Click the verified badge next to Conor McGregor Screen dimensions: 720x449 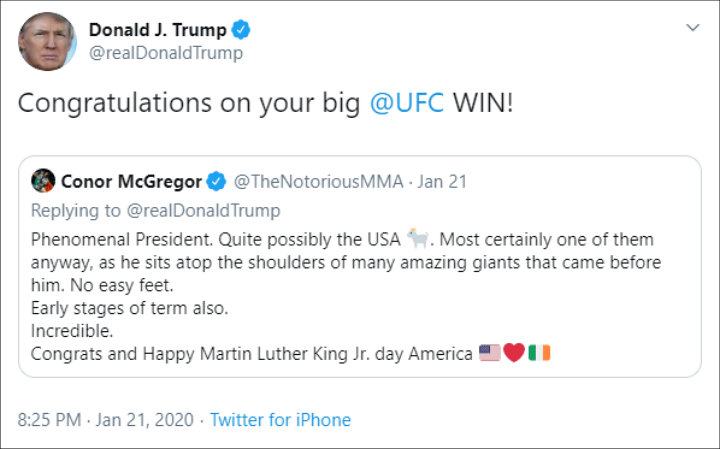216,181
